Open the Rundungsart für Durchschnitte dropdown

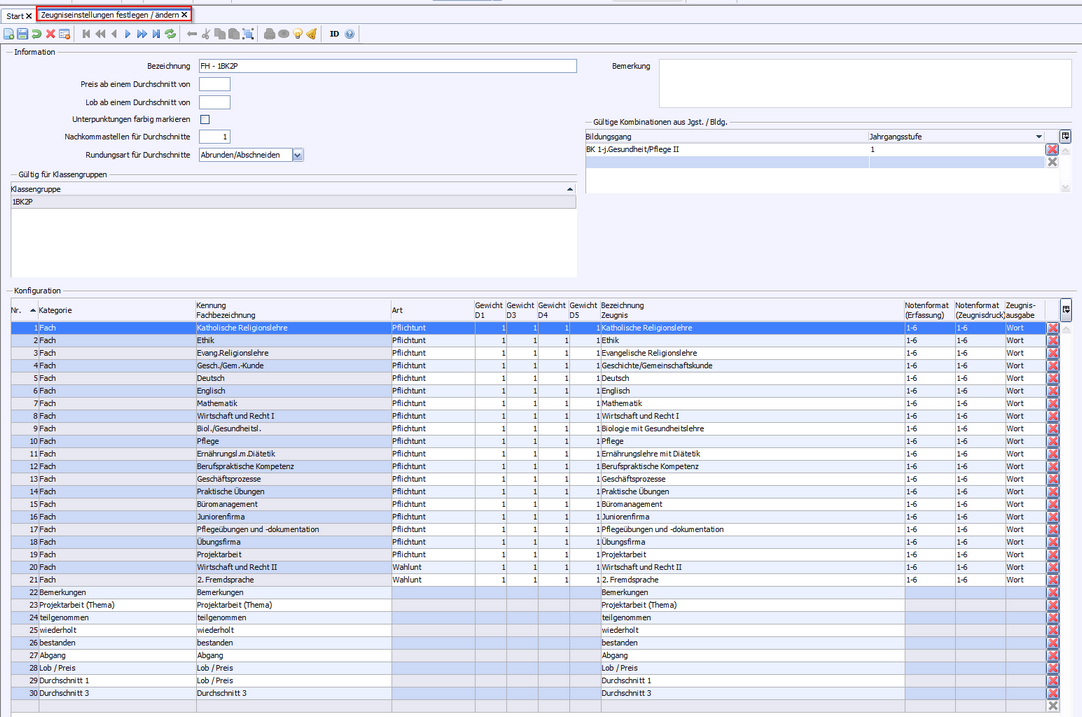tap(298, 155)
